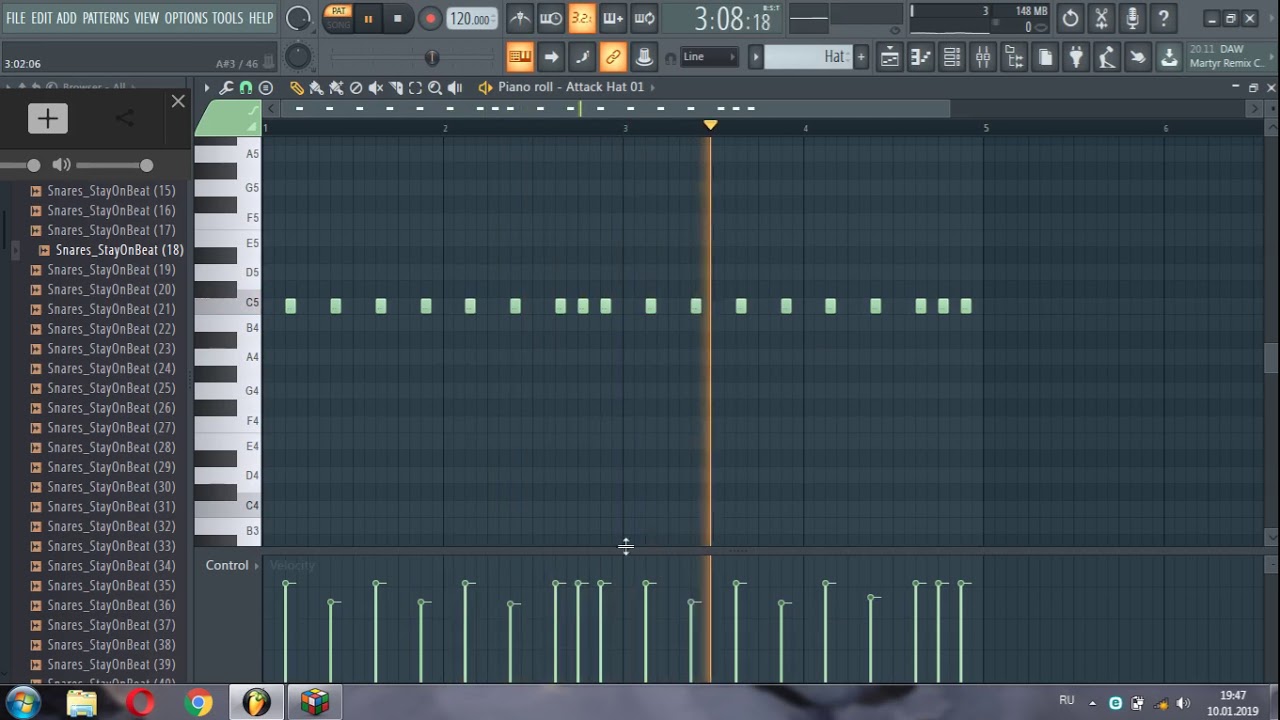Open the Channel rack view button
The height and width of the screenshot is (720, 1280).
952,57
